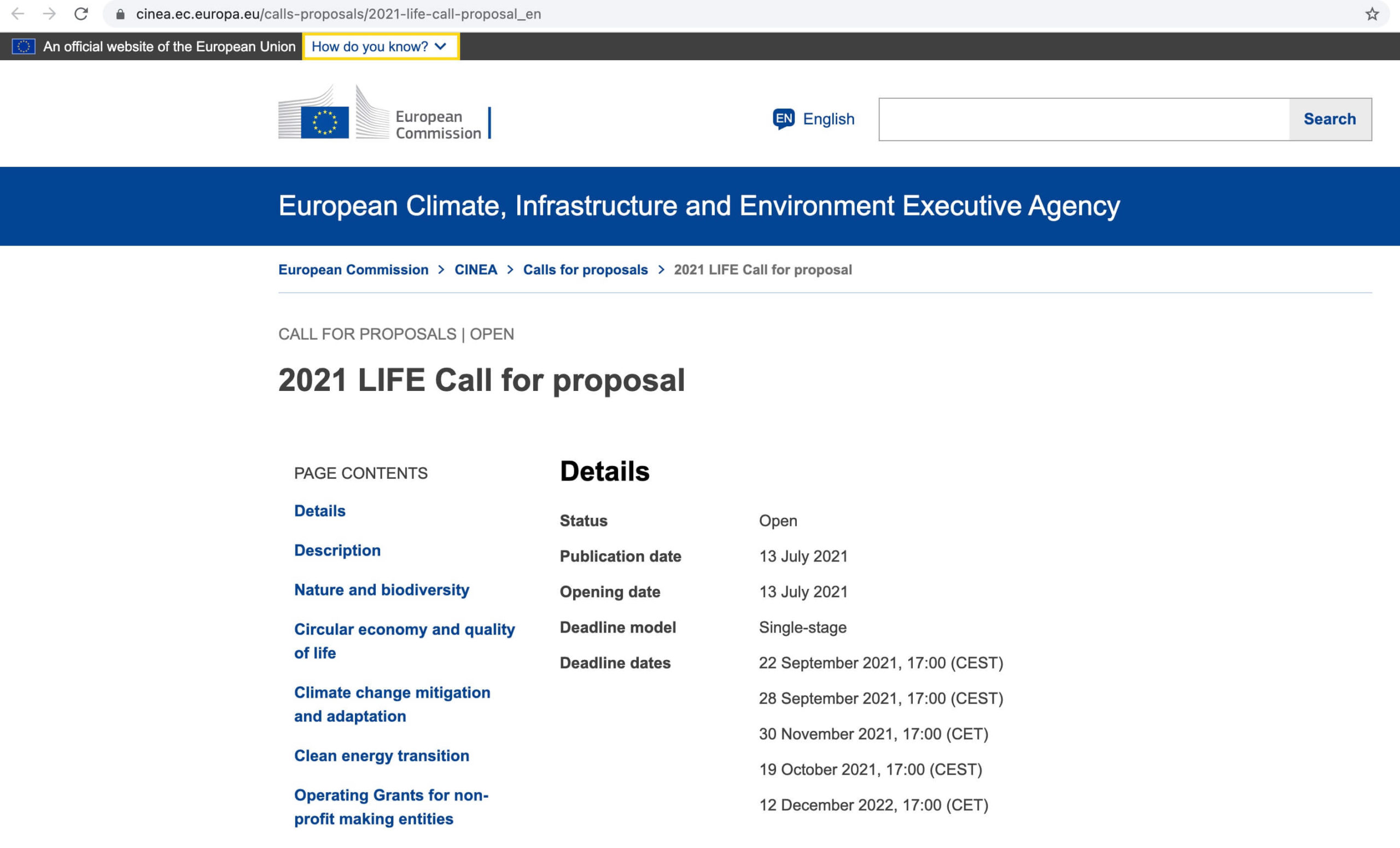Image resolution: width=1400 pixels, height=848 pixels.
Task: Jump to Description in page contents
Action: 337,551
